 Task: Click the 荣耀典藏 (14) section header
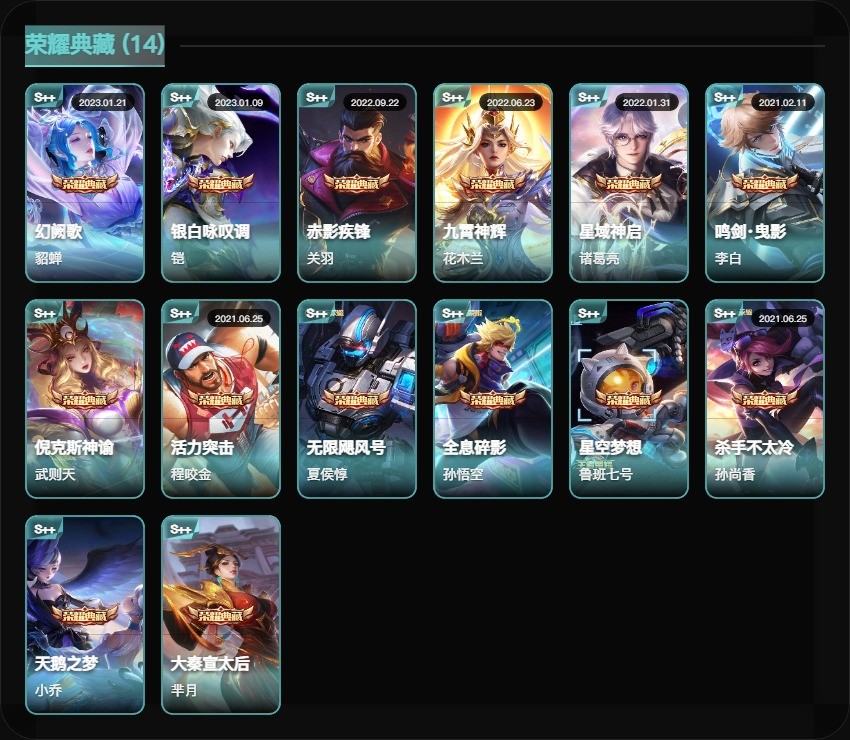[x=95, y=44]
